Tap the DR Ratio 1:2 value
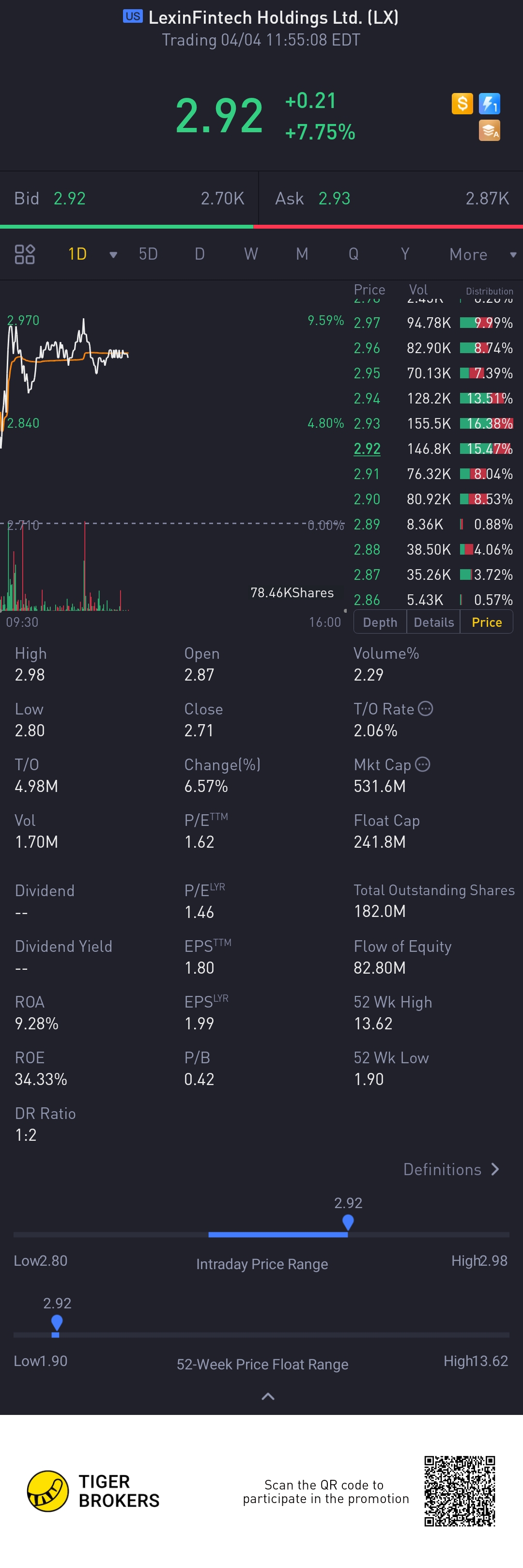The height and width of the screenshot is (1568, 523). [x=26, y=1134]
